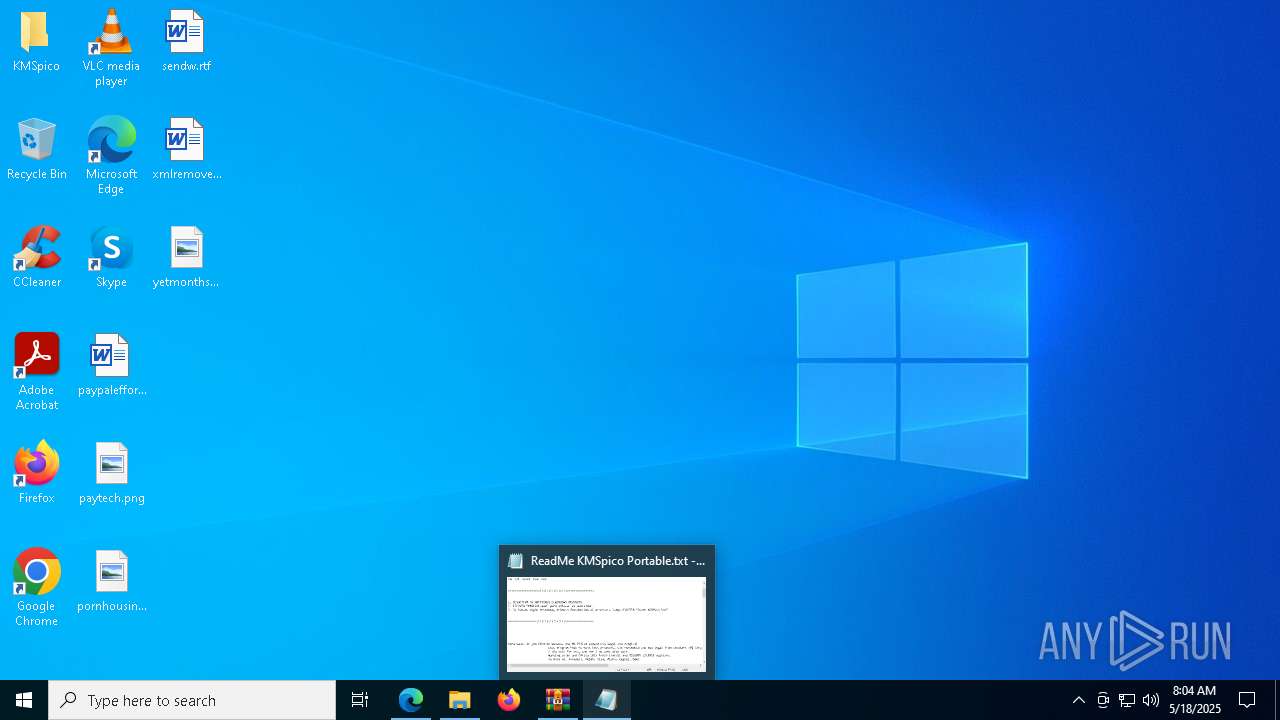
Task: Launch Skype from the desktop
Action: tap(111, 258)
